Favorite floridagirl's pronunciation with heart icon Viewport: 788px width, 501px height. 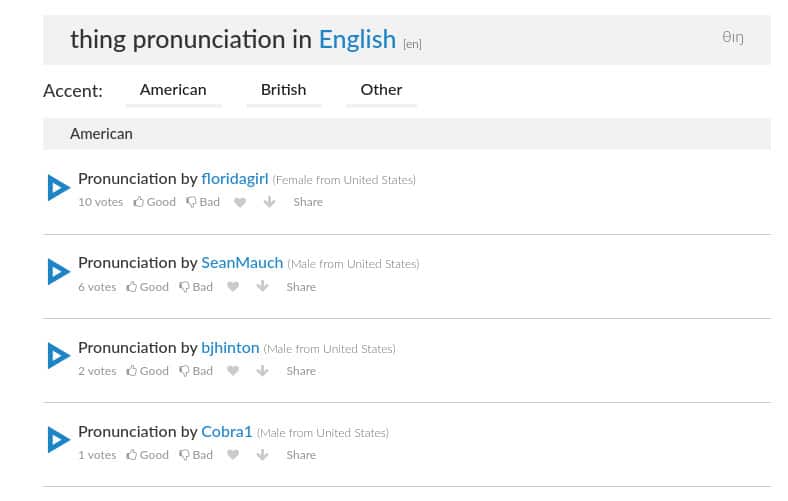point(240,203)
